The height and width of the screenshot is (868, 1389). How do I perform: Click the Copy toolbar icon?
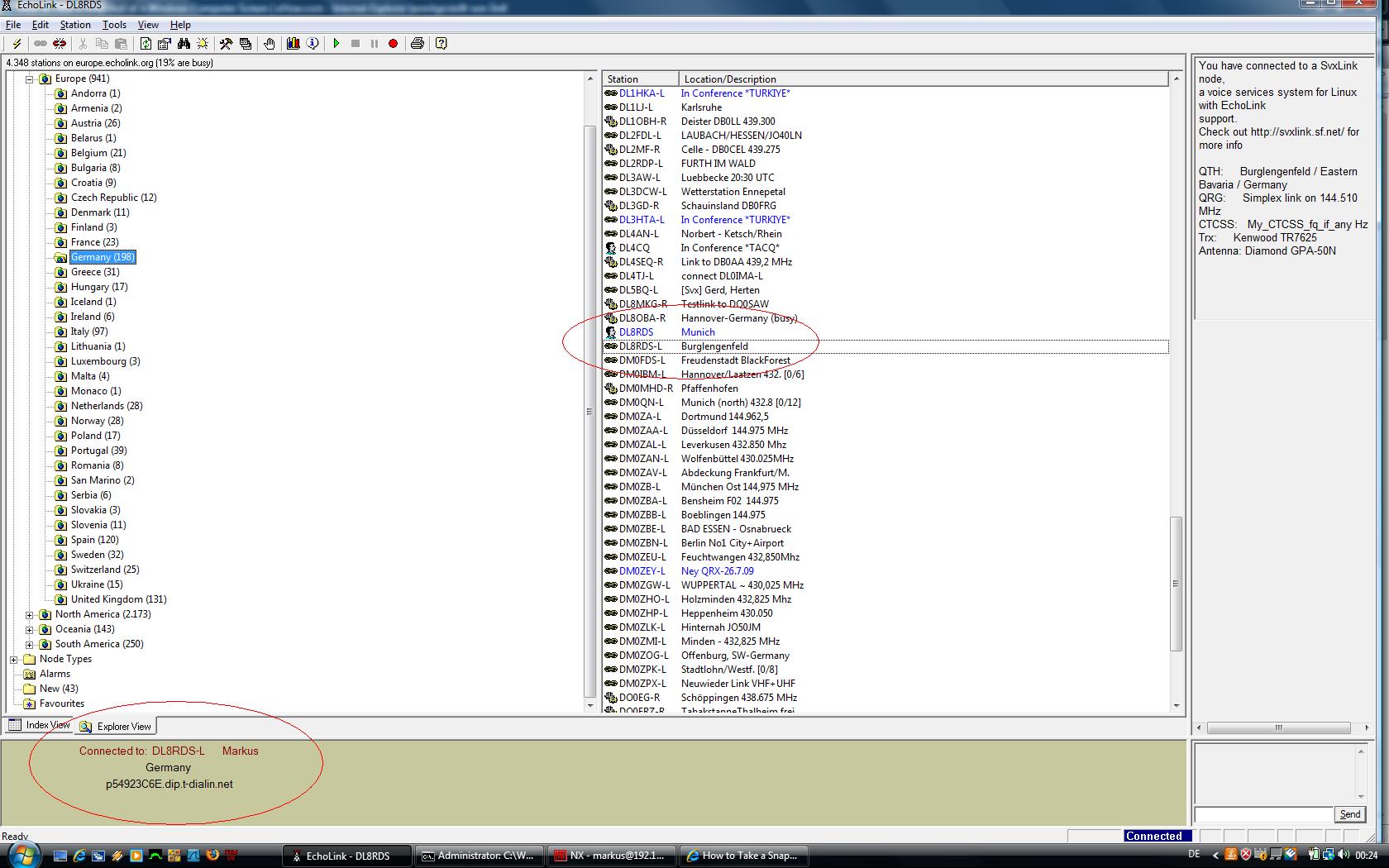[x=102, y=44]
